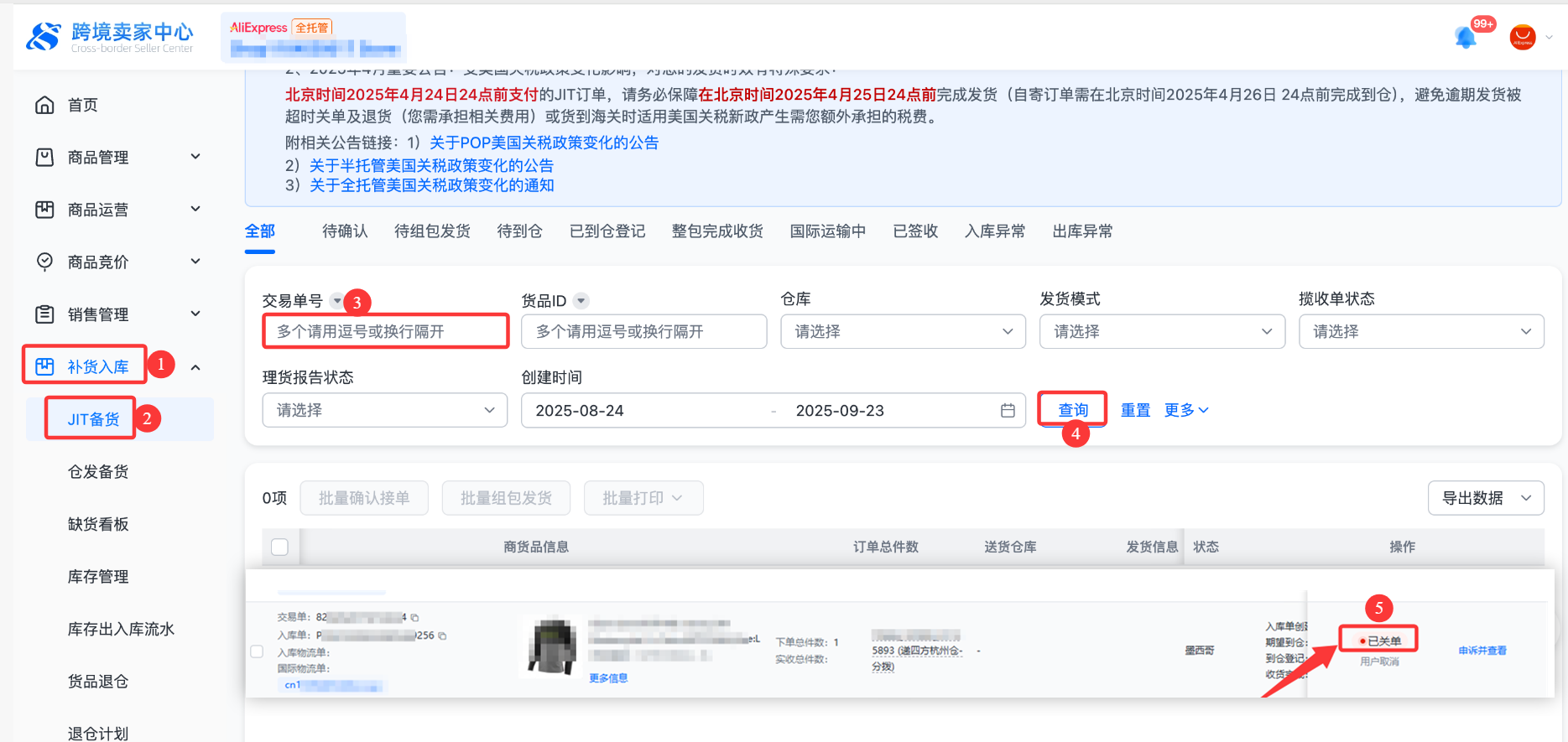The image size is (1568, 742).
Task: Select 货品退仓 in sidebar
Action: click(x=98, y=682)
